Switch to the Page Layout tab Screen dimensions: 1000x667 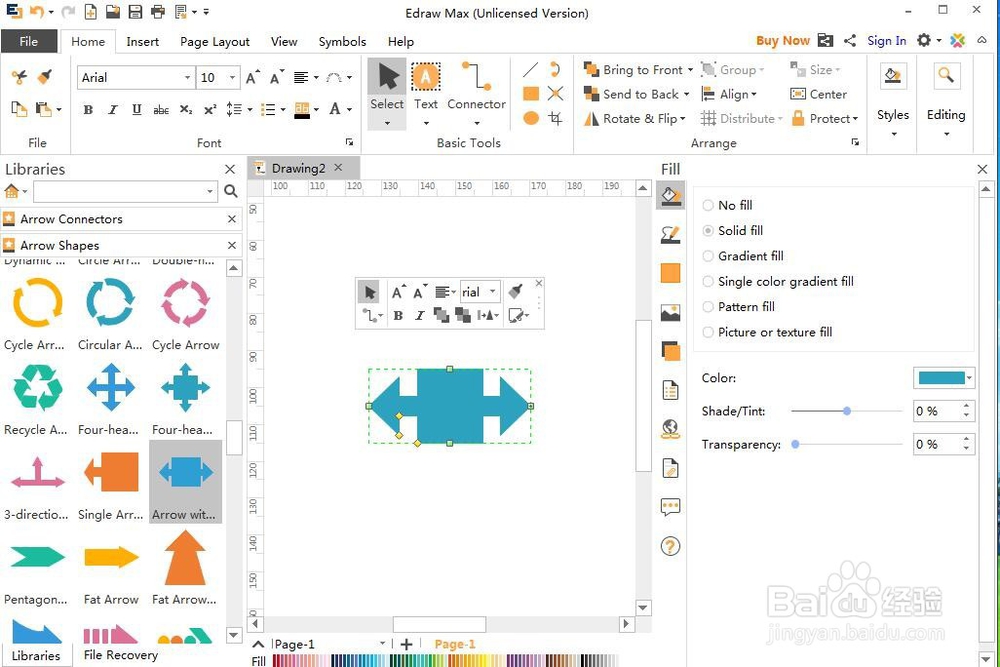point(214,41)
